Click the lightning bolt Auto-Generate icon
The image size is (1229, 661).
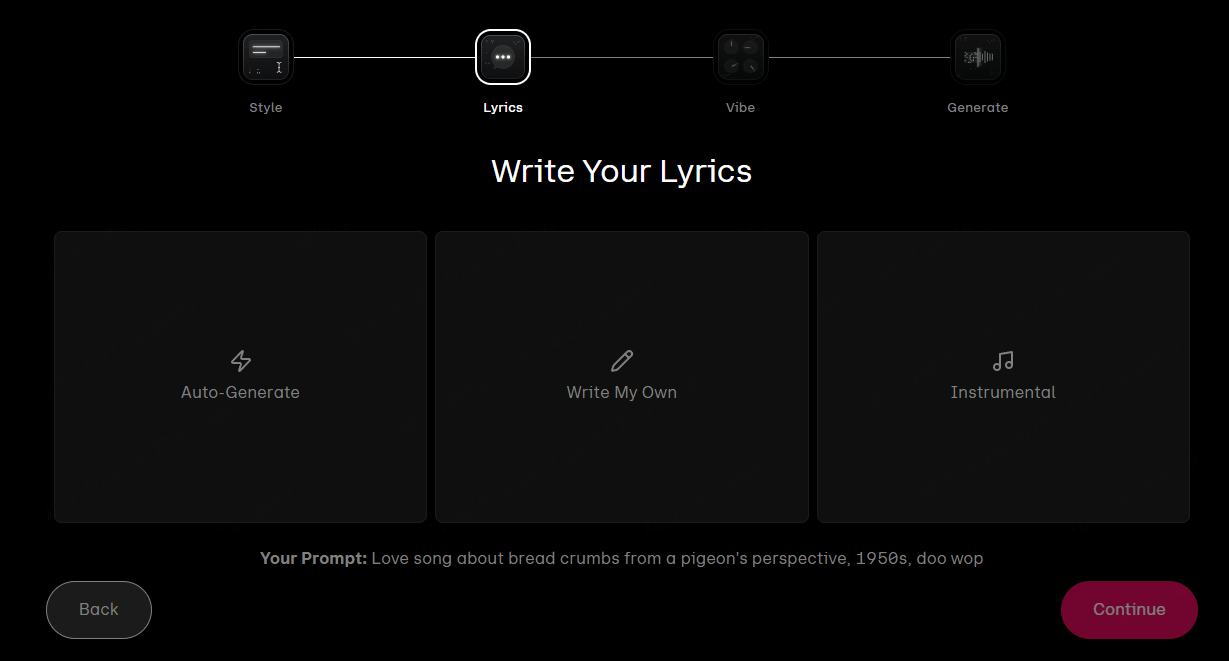click(240, 361)
